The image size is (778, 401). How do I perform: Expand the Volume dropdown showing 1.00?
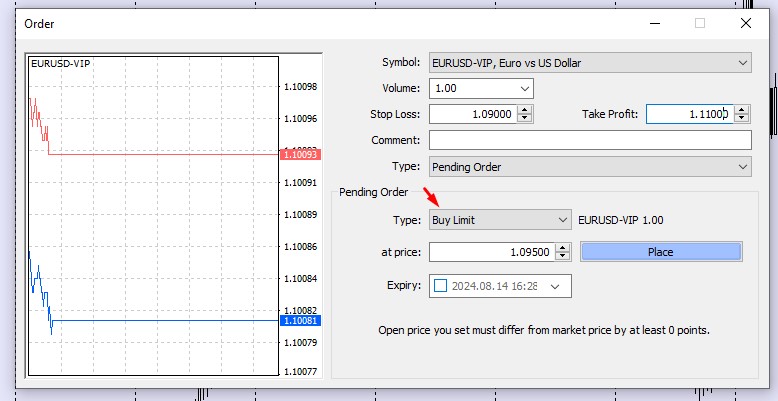[524, 89]
